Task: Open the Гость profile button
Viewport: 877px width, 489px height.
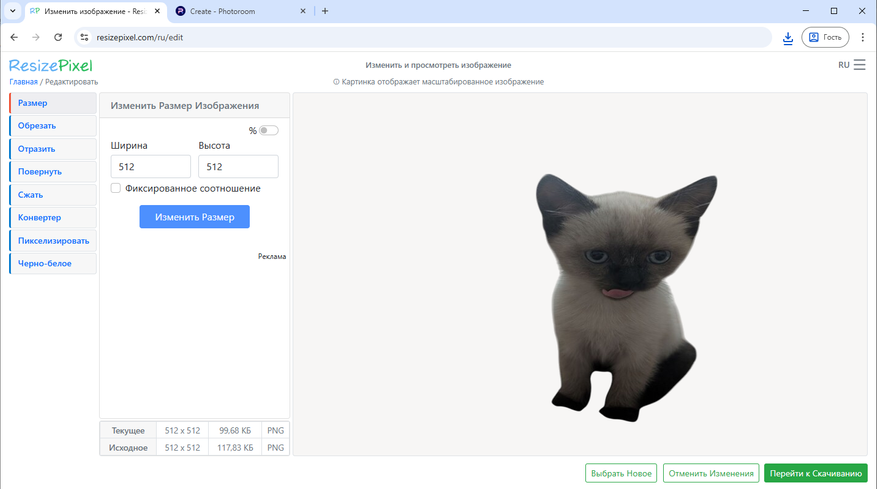Action: pyautogui.click(x=825, y=37)
